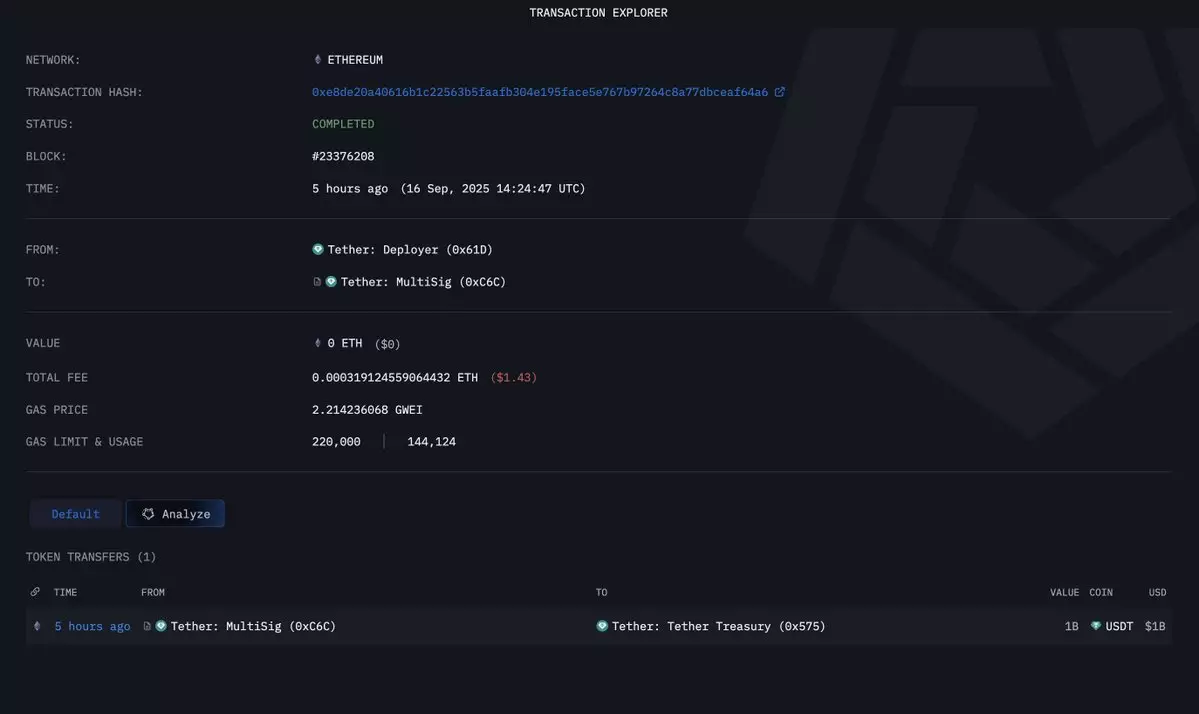Click the 1B value in the transfer row
The height and width of the screenshot is (714, 1199).
pos(1071,626)
